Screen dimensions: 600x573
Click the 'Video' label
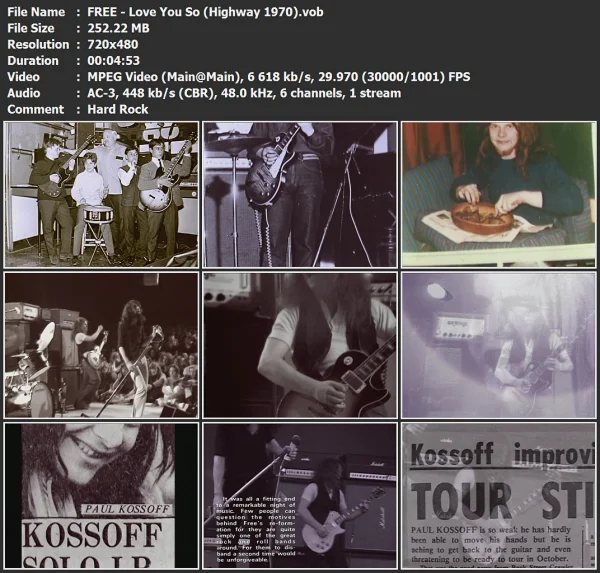[x=23, y=77]
